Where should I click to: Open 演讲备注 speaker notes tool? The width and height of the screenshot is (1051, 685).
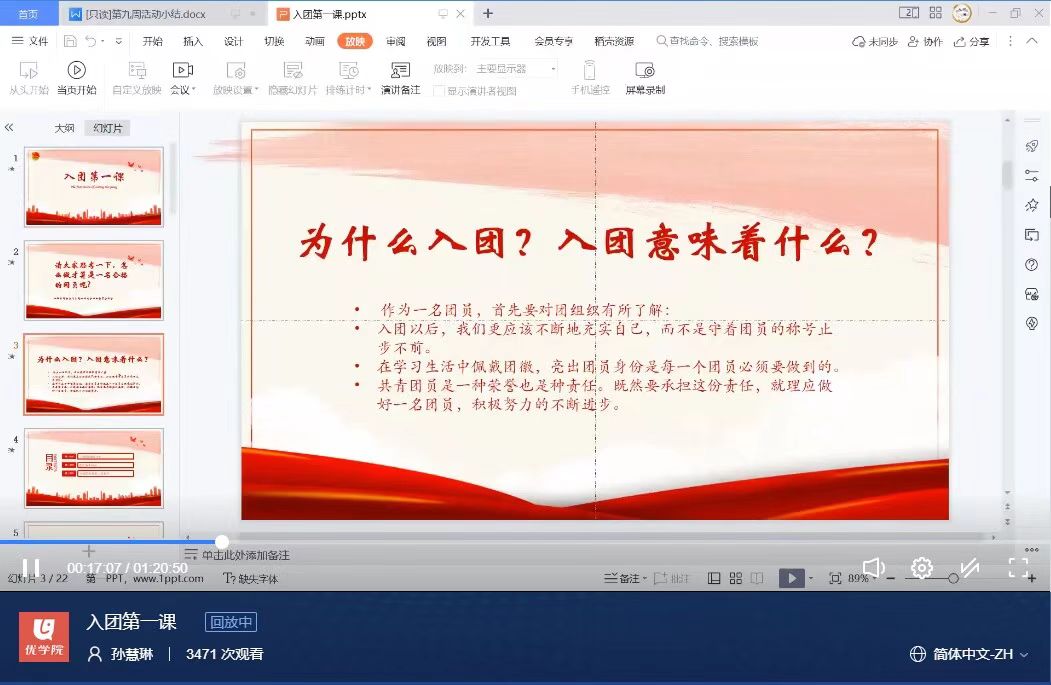[400, 71]
